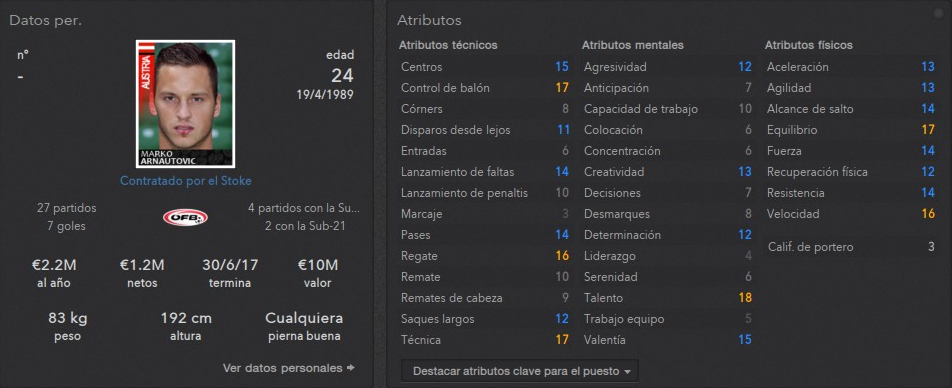Click the 27 partidos international stats

tap(67, 208)
